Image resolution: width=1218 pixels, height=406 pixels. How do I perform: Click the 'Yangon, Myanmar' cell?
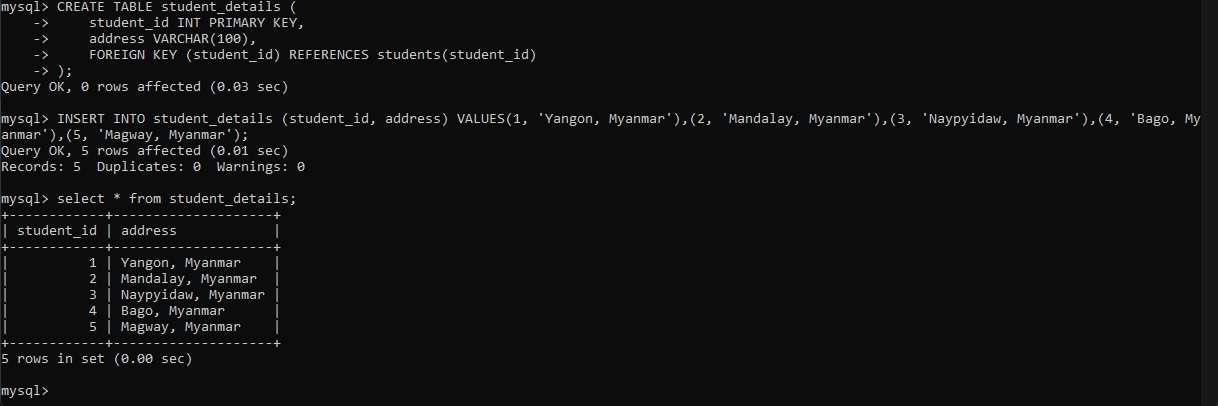coord(180,263)
